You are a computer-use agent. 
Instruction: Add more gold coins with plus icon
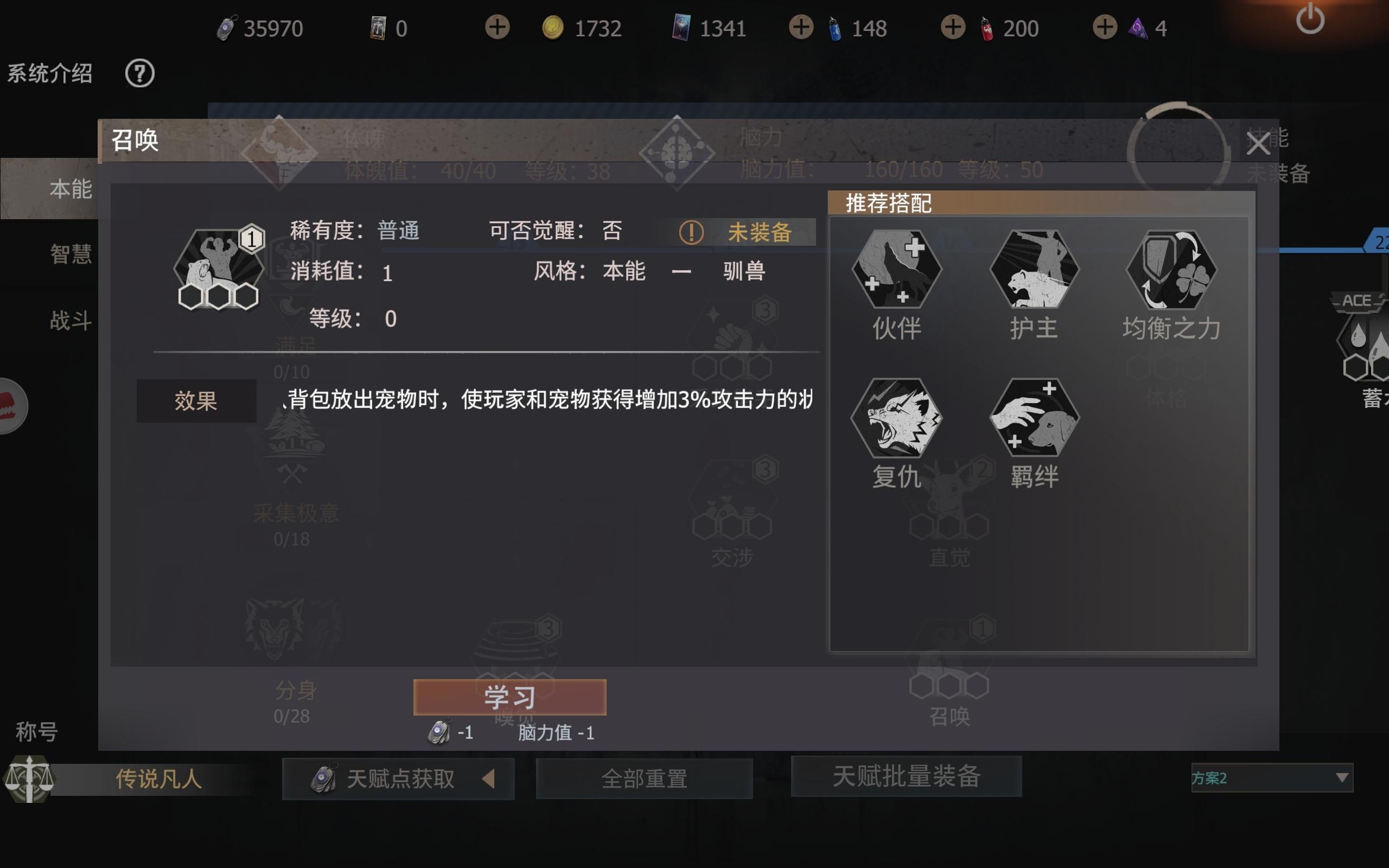[497, 27]
